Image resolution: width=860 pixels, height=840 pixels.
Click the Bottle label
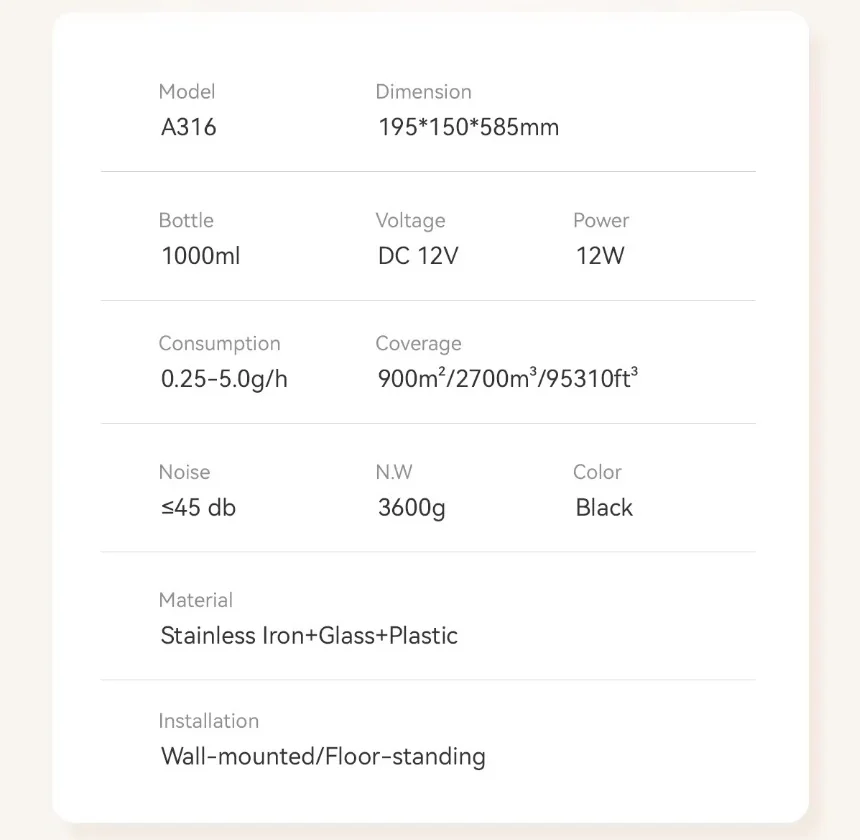(186, 221)
